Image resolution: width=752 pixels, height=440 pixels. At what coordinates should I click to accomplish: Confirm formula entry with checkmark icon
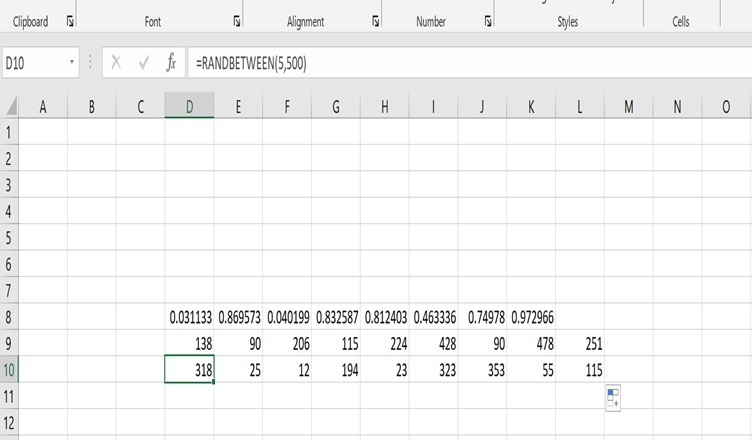coord(143,62)
